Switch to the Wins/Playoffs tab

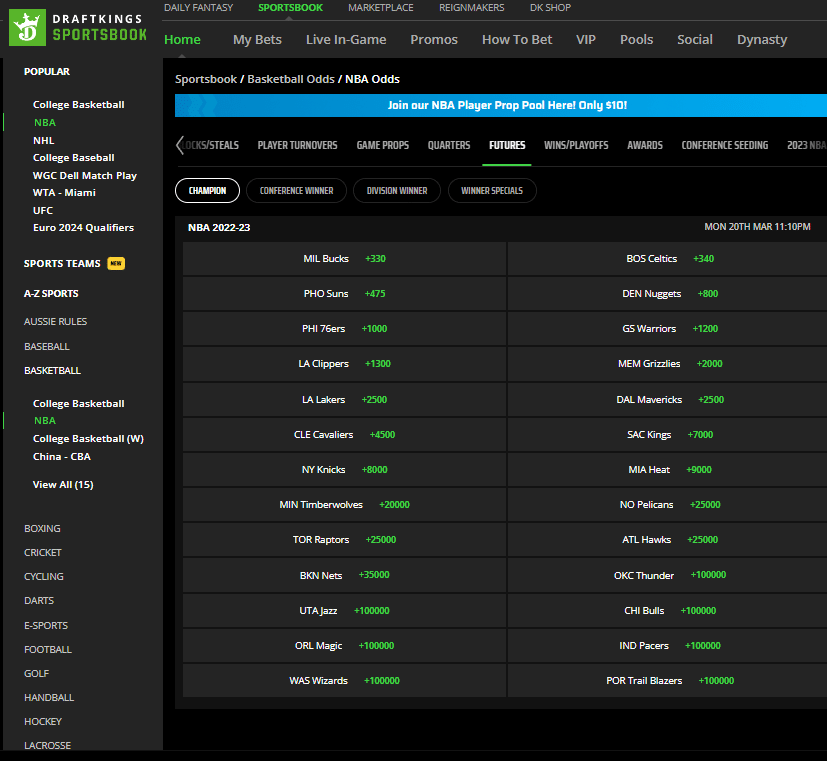pyautogui.click(x=576, y=145)
